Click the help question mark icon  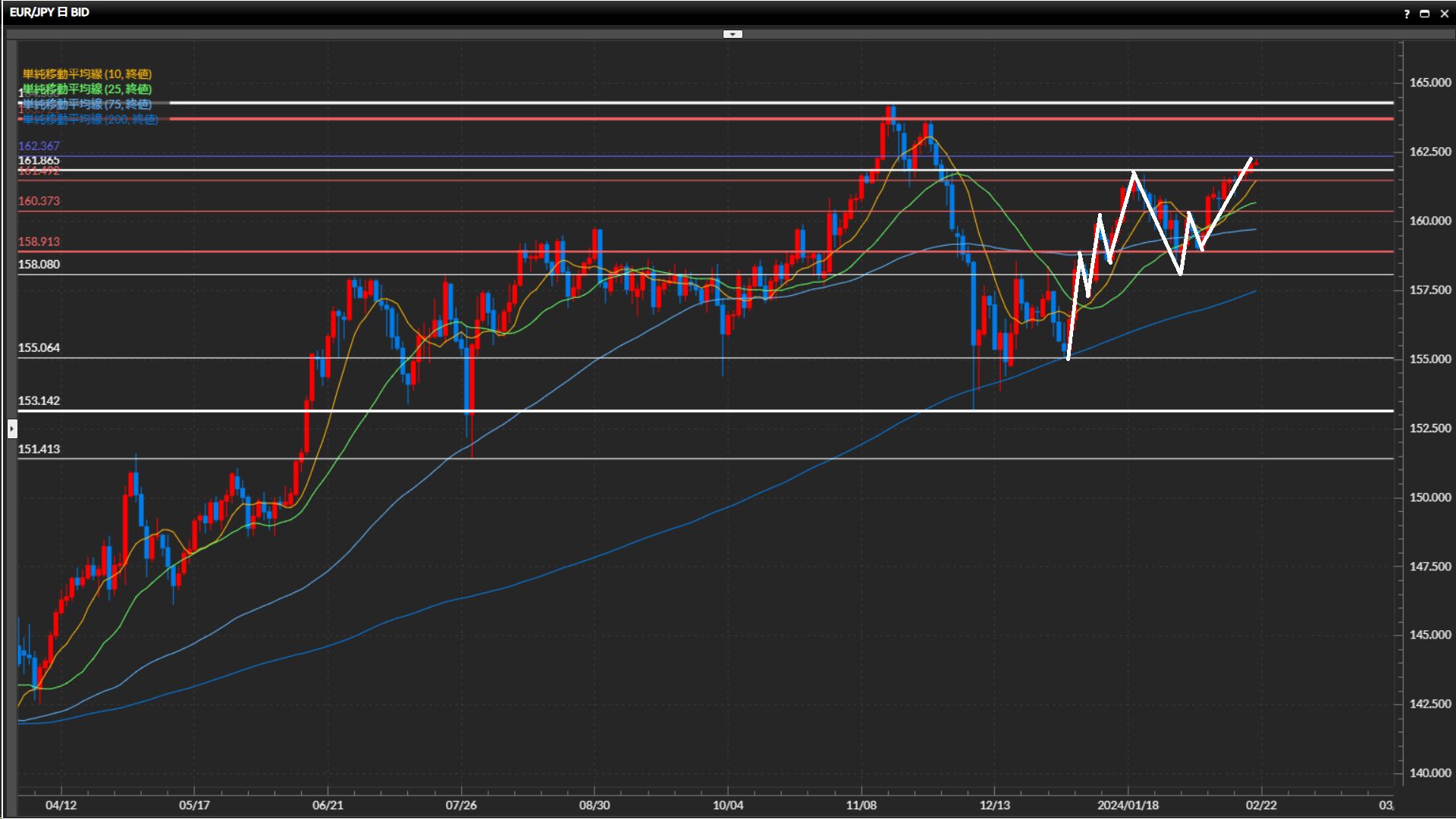click(x=1407, y=14)
